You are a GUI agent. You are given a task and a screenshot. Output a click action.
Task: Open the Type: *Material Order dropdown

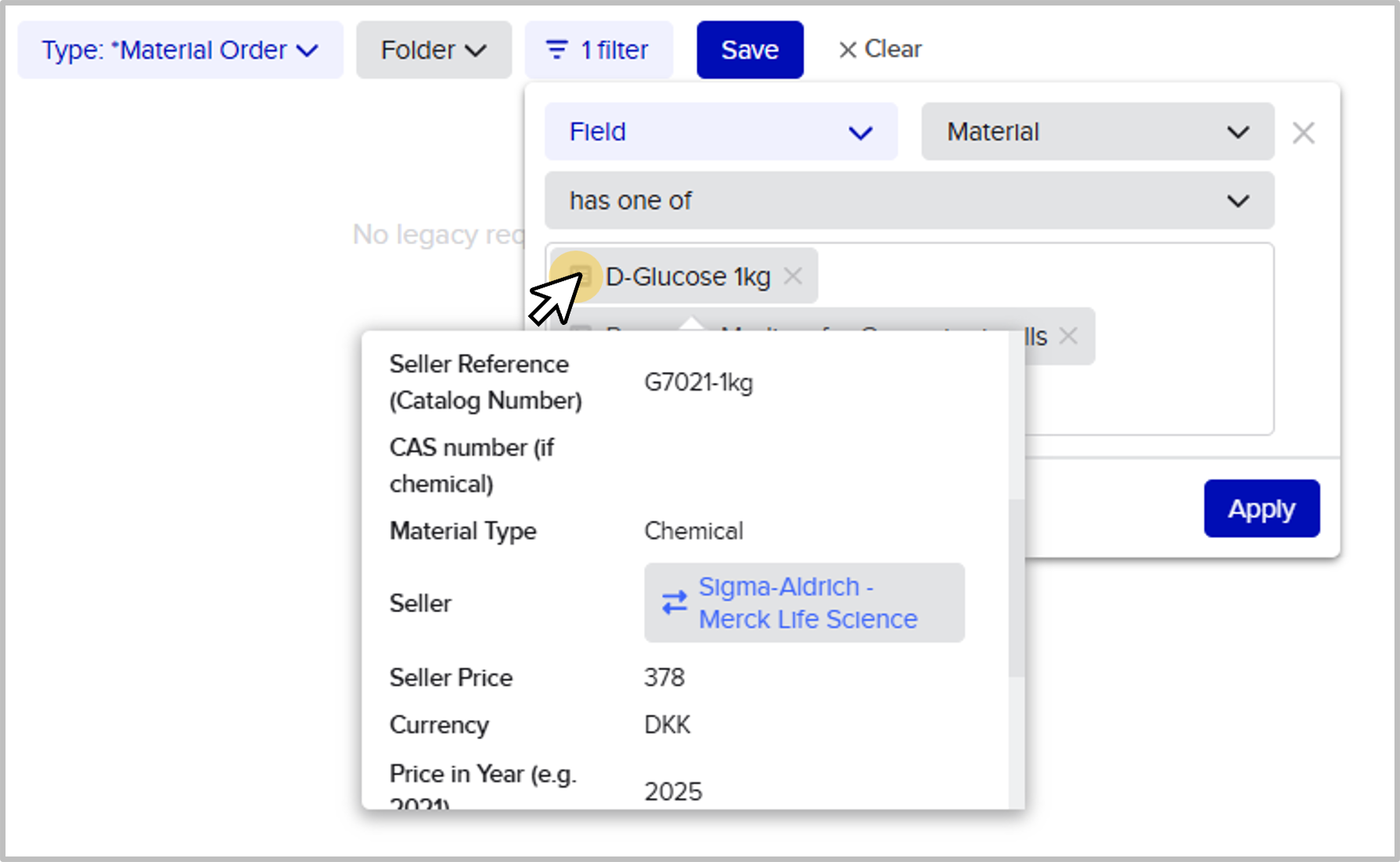click(180, 50)
